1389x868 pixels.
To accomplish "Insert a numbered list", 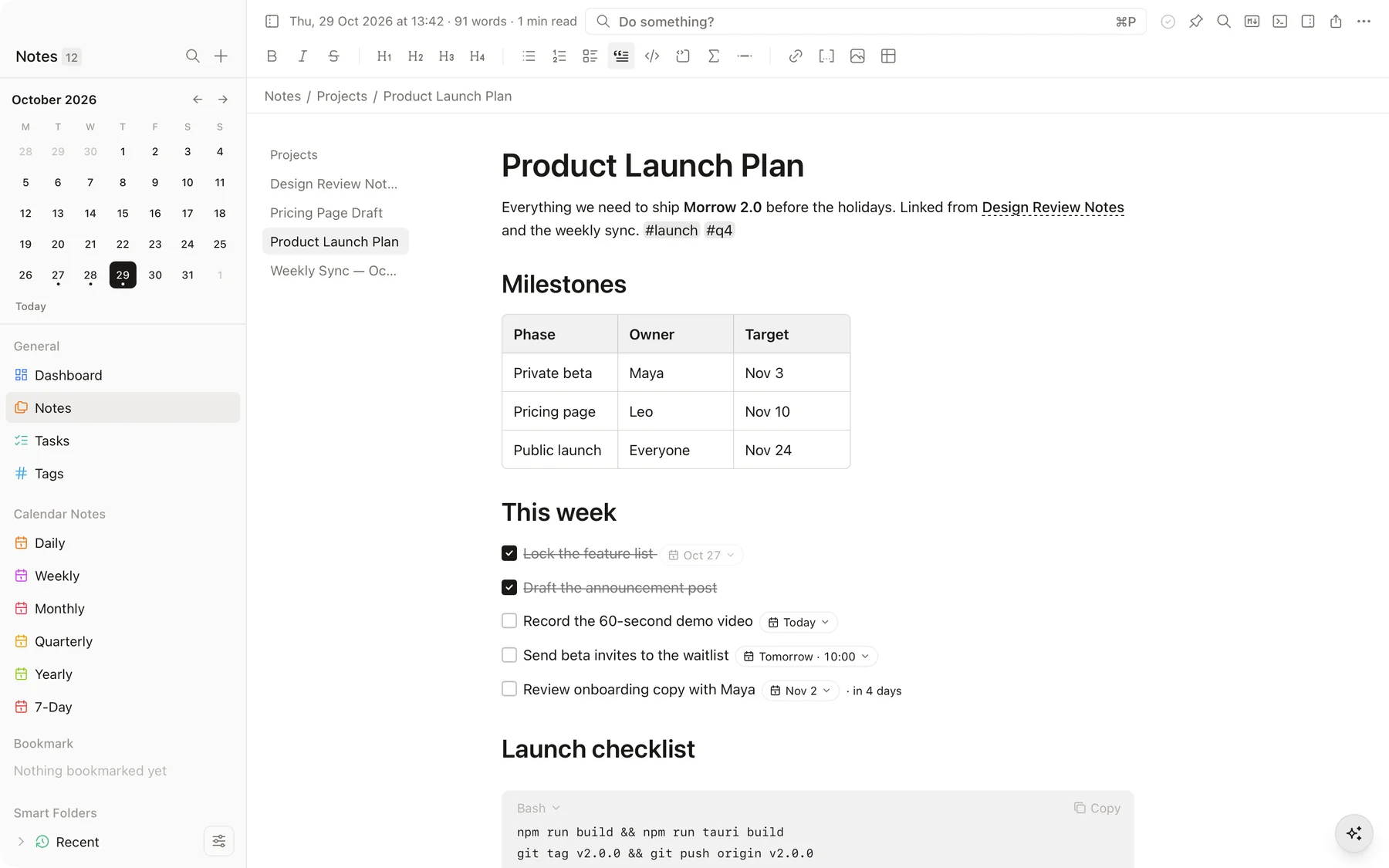I will coord(559,56).
